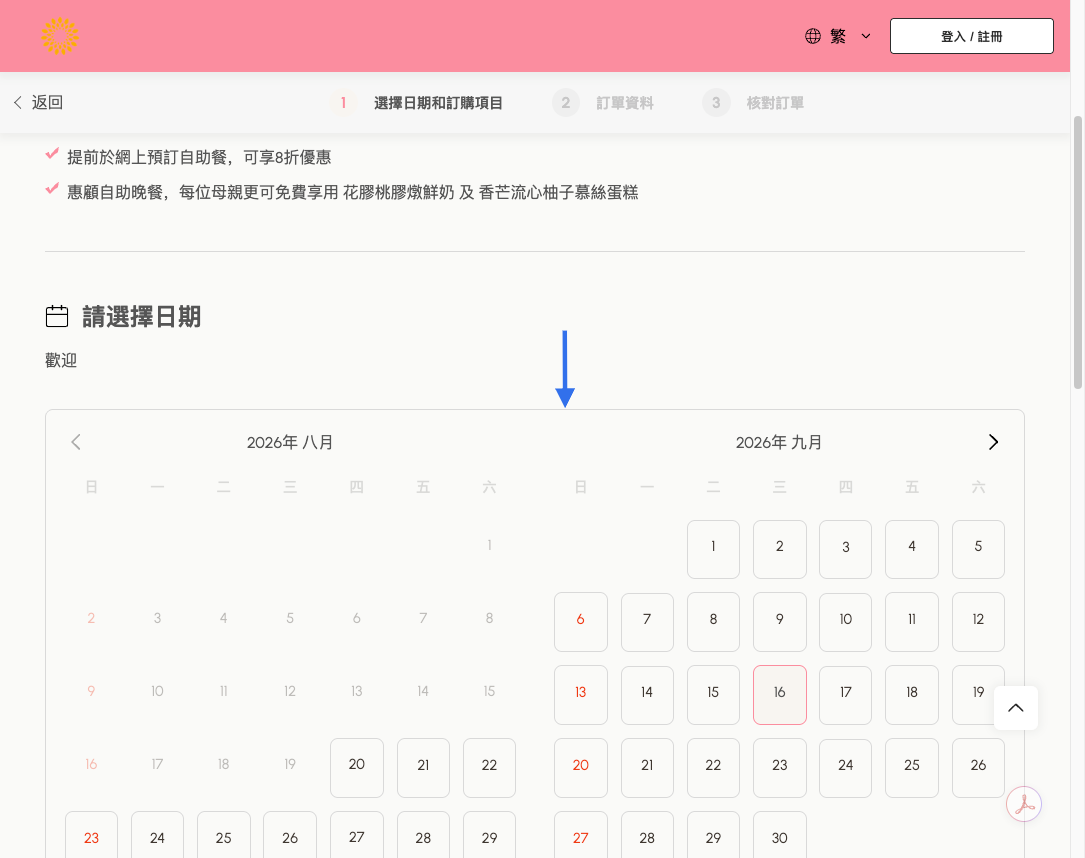Select September 24
This screenshot has width=1085, height=858.
(846, 768)
